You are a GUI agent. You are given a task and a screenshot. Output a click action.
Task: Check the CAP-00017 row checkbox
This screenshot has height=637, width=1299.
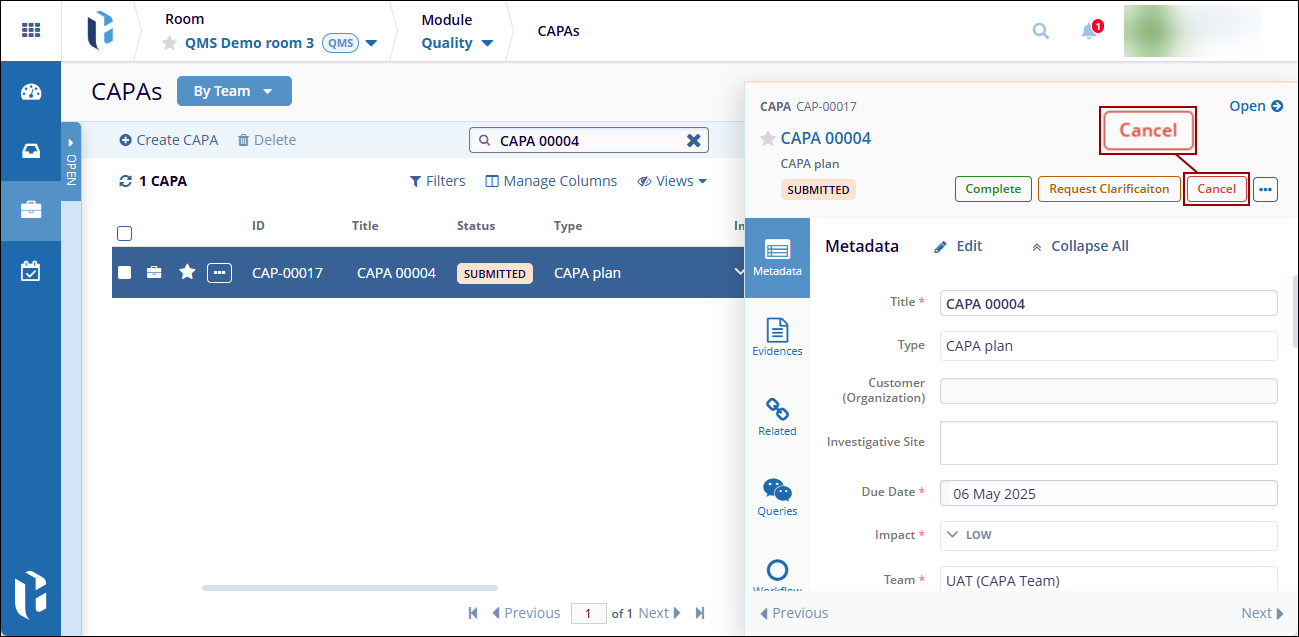tap(125, 272)
